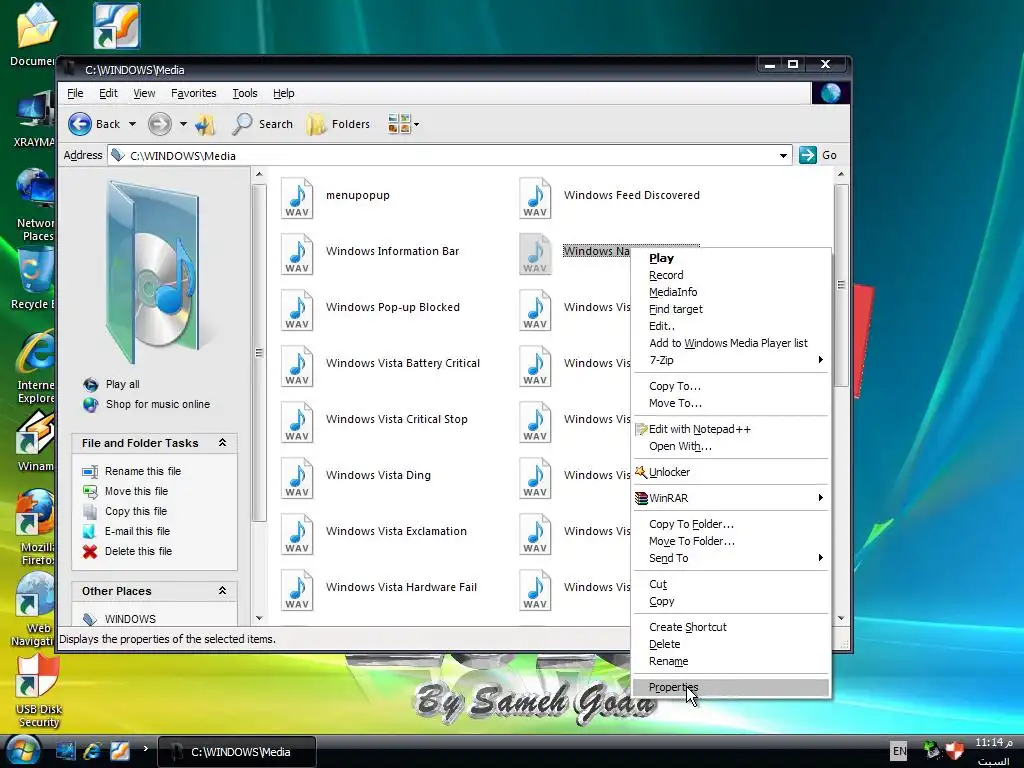1024x768 pixels.
Task: Launch Internet Explorer from quick launch
Action: coord(91,751)
